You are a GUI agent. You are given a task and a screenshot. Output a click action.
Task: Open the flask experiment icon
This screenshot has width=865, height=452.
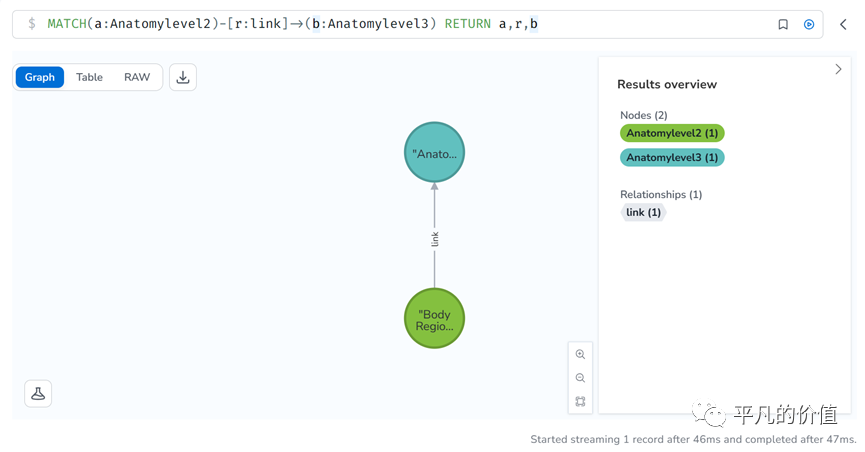[38, 393]
